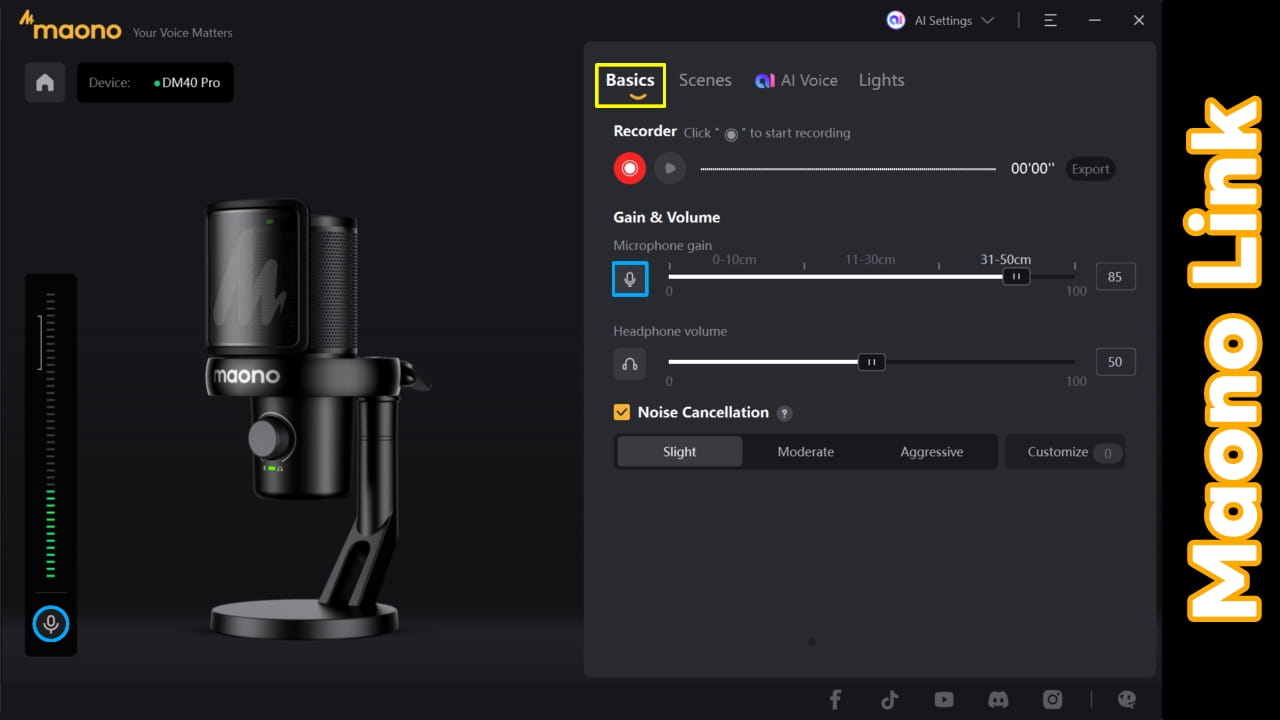The height and width of the screenshot is (720, 1280).
Task: Toggle the mic mute under the level meter
Action: point(51,624)
